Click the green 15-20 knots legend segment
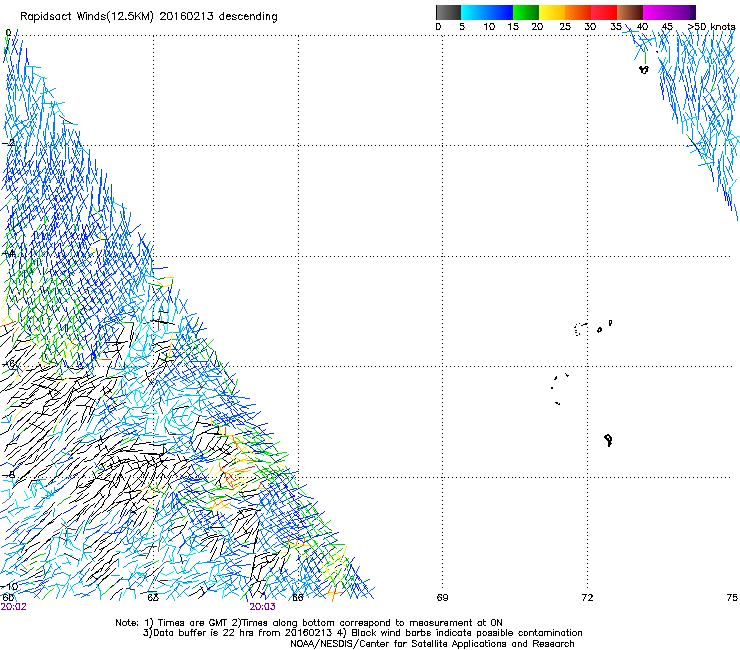The image size is (740, 650). click(526, 12)
